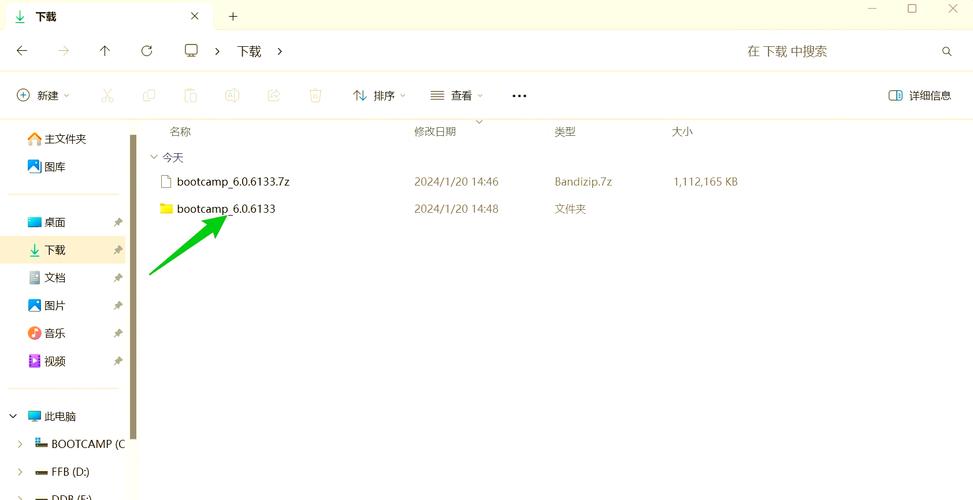Close the 下载 tab

pos(194,16)
